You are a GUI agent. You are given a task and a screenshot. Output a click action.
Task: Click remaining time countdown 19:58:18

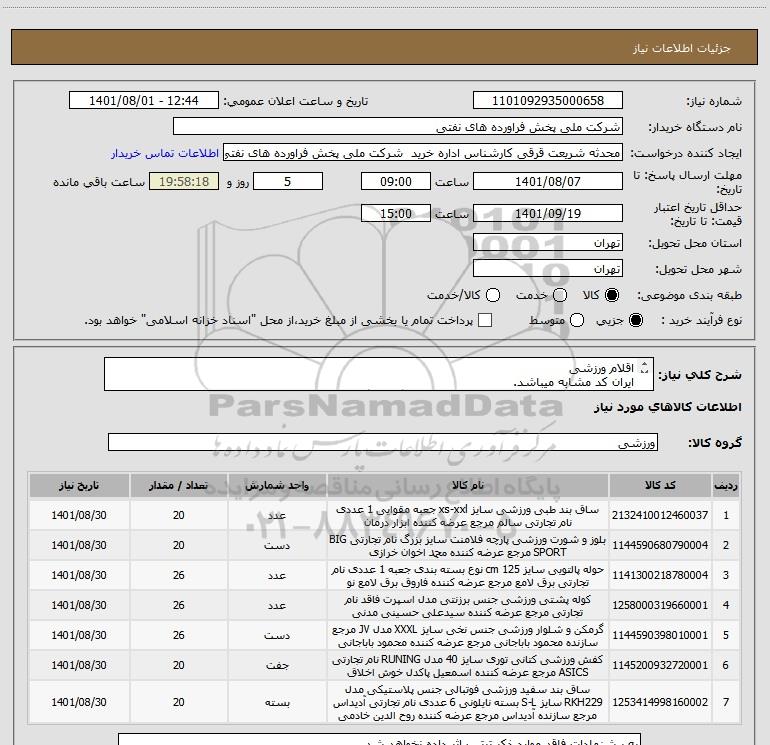(184, 181)
